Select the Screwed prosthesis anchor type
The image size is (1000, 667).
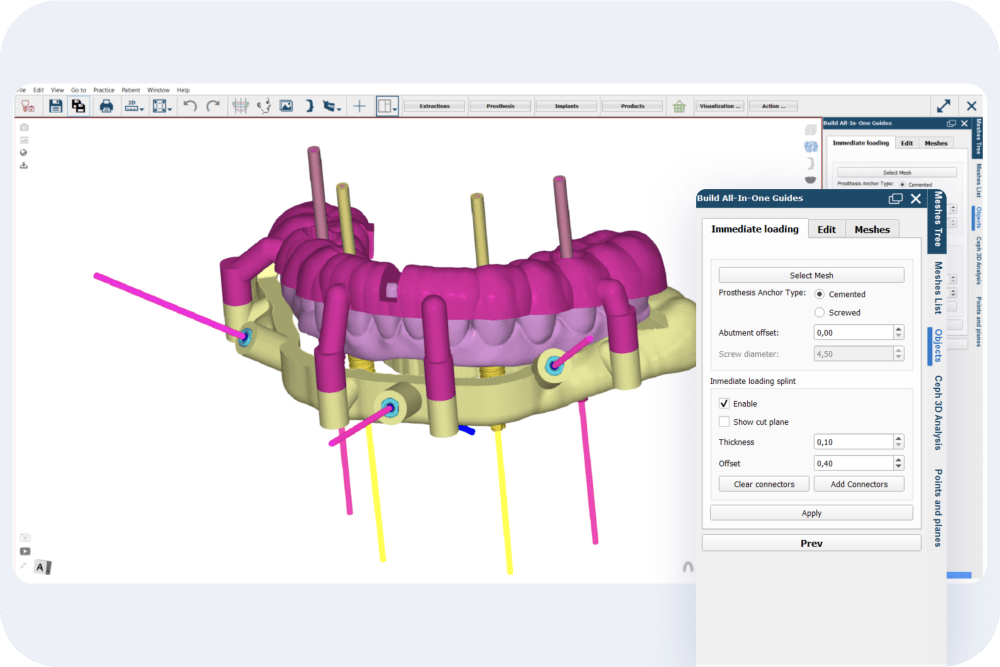pyautogui.click(x=820, y=312)
